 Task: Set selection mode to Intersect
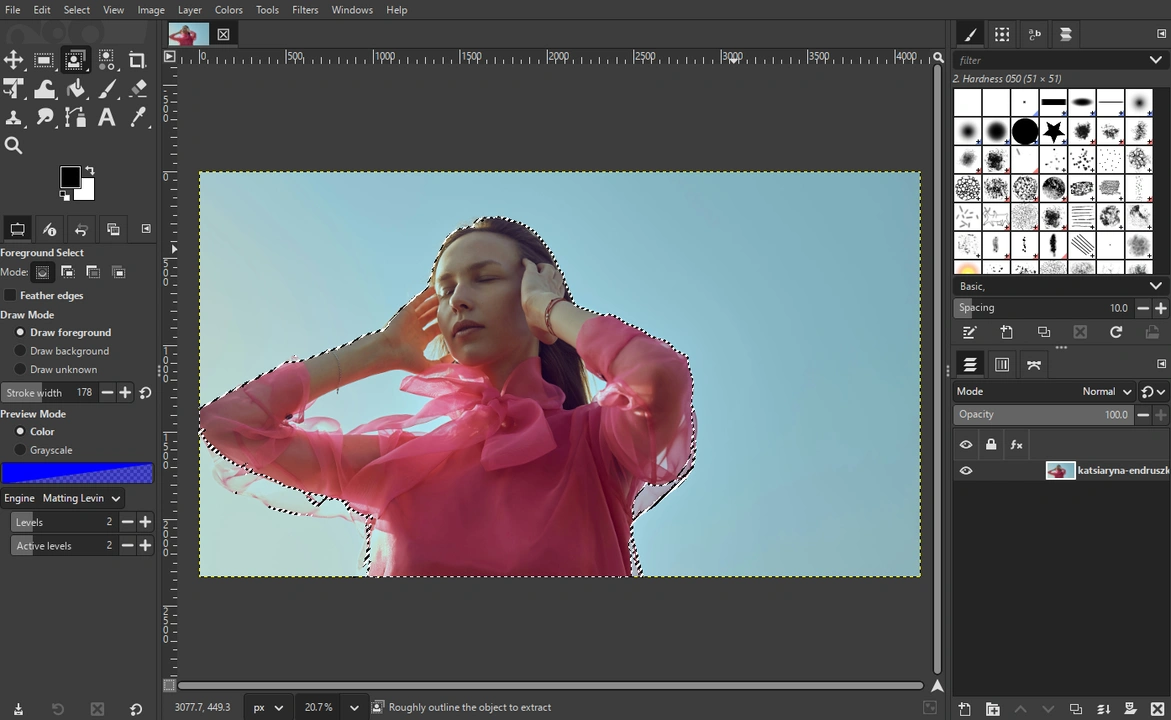(119, 273)
